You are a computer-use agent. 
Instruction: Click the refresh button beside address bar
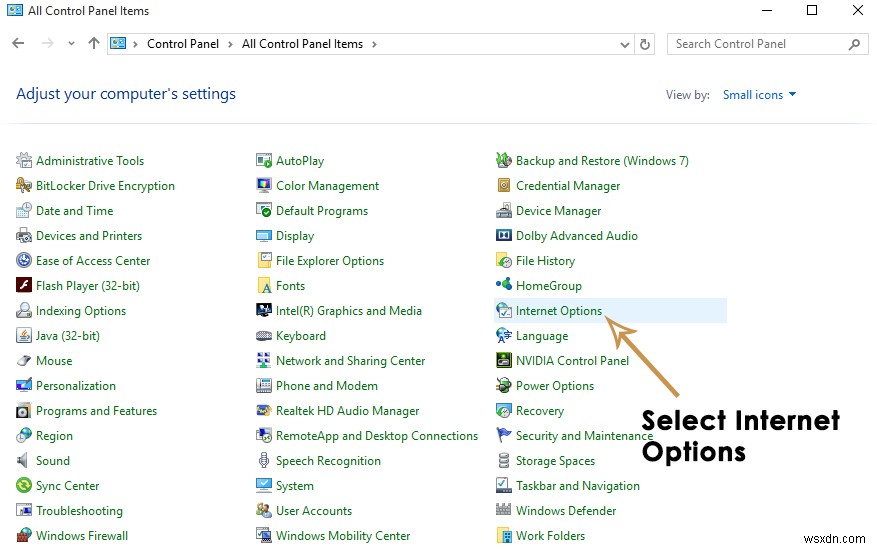645,44
